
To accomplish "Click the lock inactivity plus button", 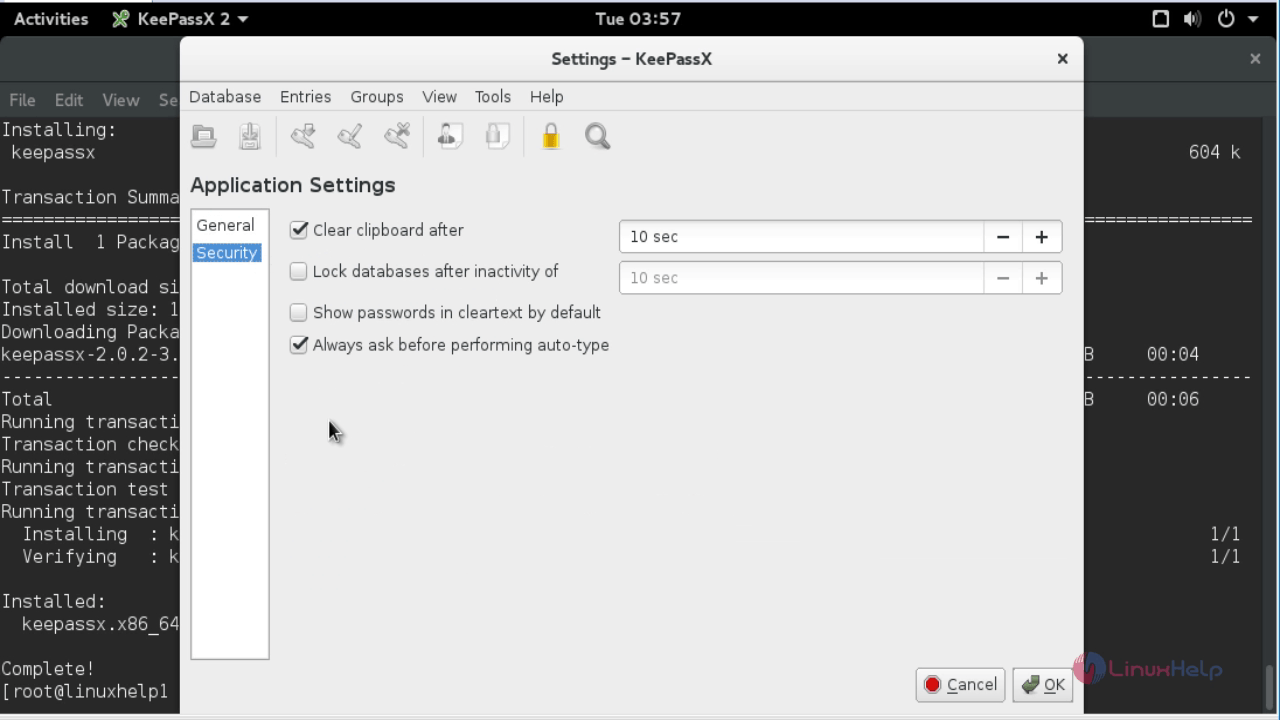I will tap(1042, 278).
